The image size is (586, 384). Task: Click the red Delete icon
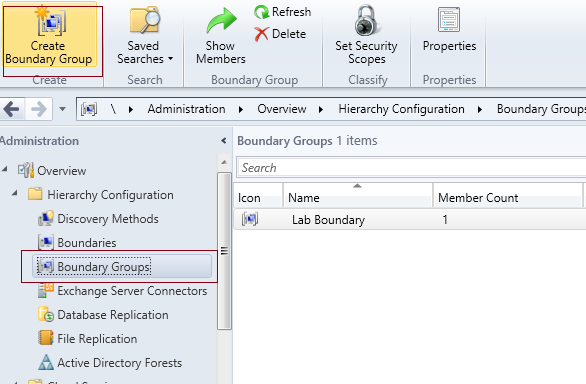pos(261,34)
